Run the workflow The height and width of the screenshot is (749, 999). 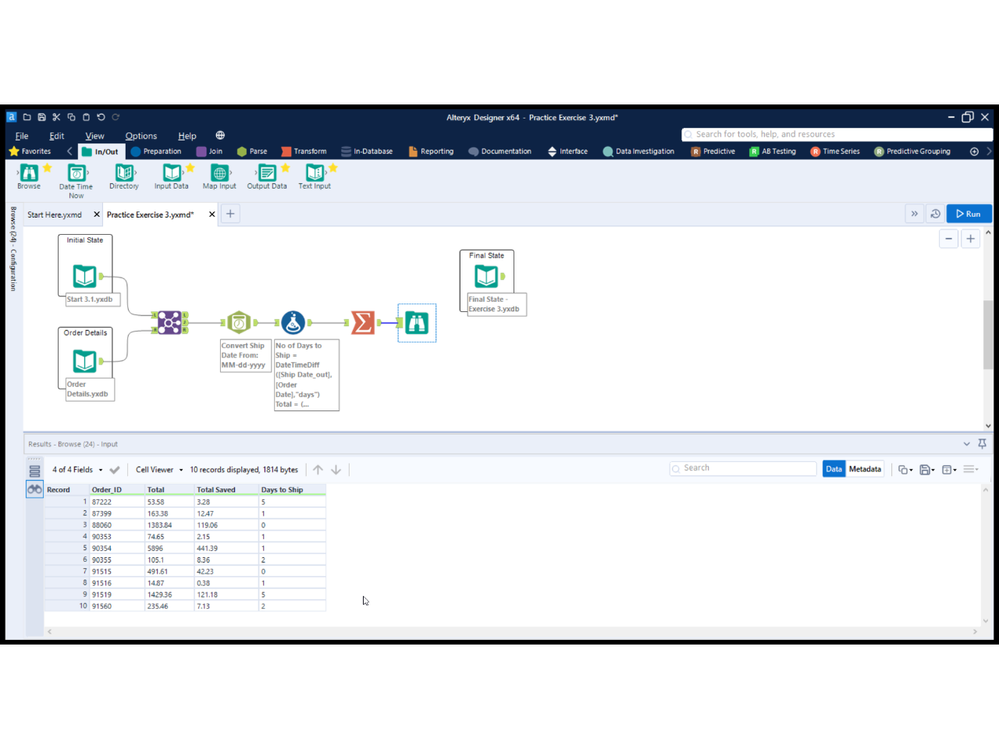click(968, 214)
